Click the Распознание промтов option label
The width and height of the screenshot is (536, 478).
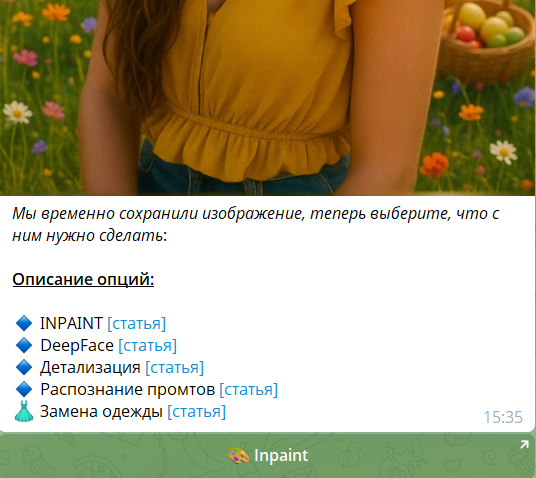point(128,389)
